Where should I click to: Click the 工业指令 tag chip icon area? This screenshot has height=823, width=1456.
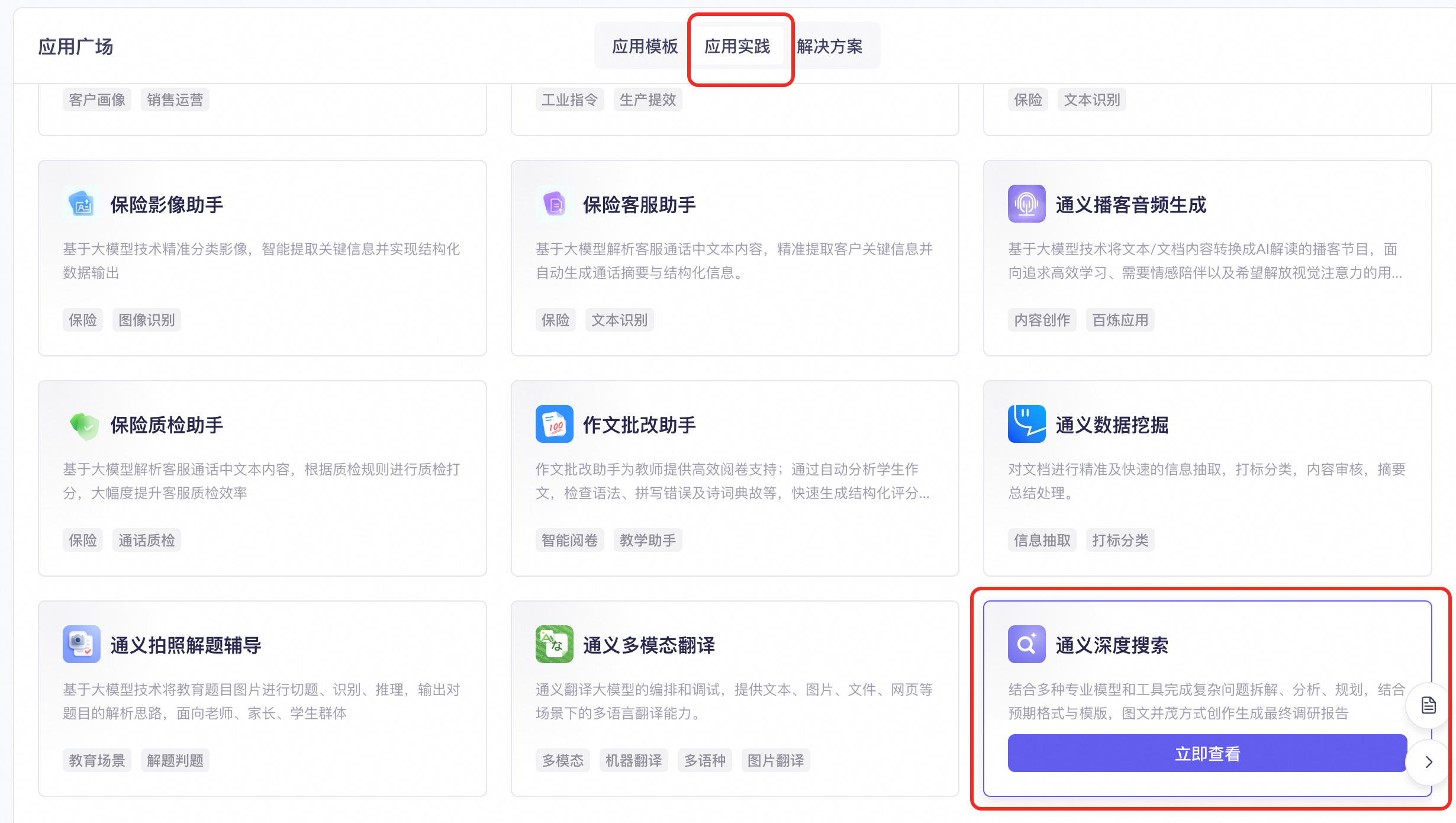569,99
